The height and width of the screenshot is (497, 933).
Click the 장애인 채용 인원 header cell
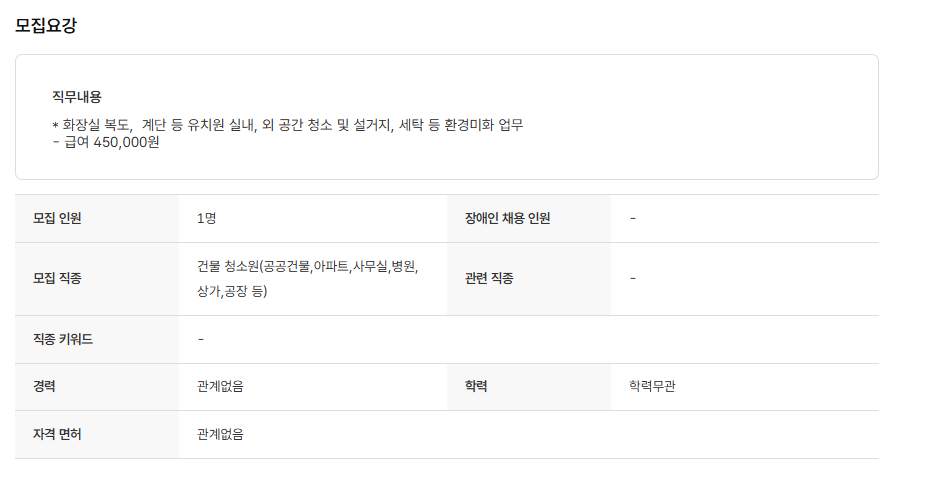pos(507,218)
